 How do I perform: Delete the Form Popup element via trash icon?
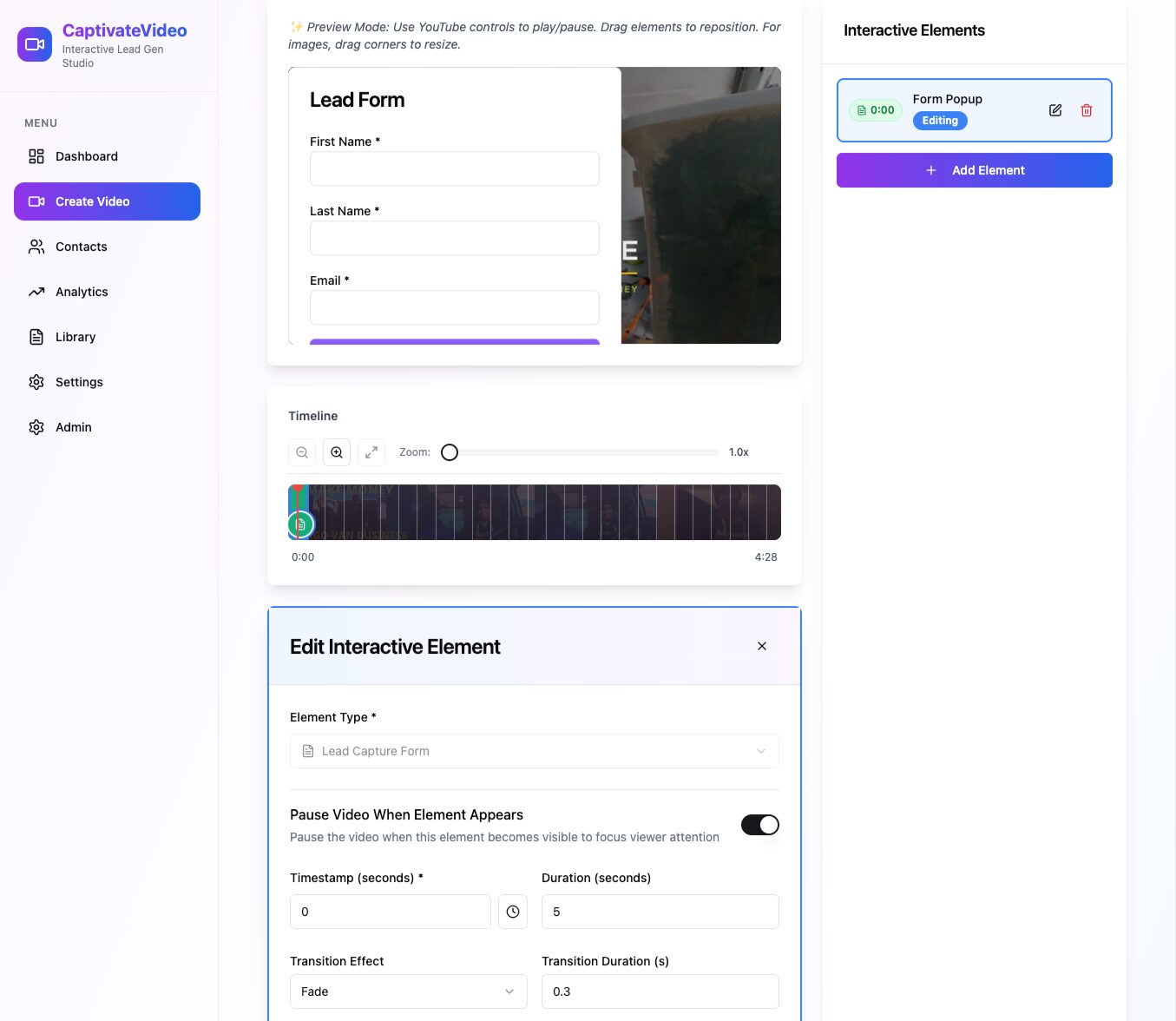pos(1087,110)
